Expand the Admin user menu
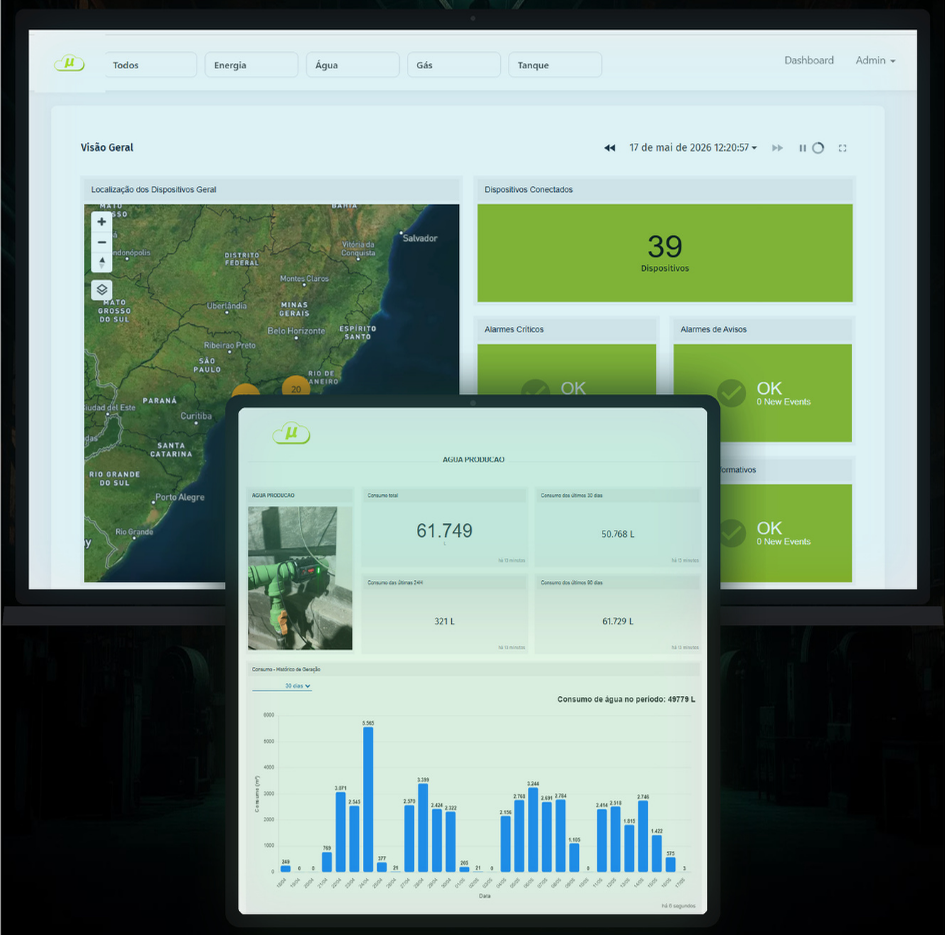945x935 pixels. click(875, 60)
